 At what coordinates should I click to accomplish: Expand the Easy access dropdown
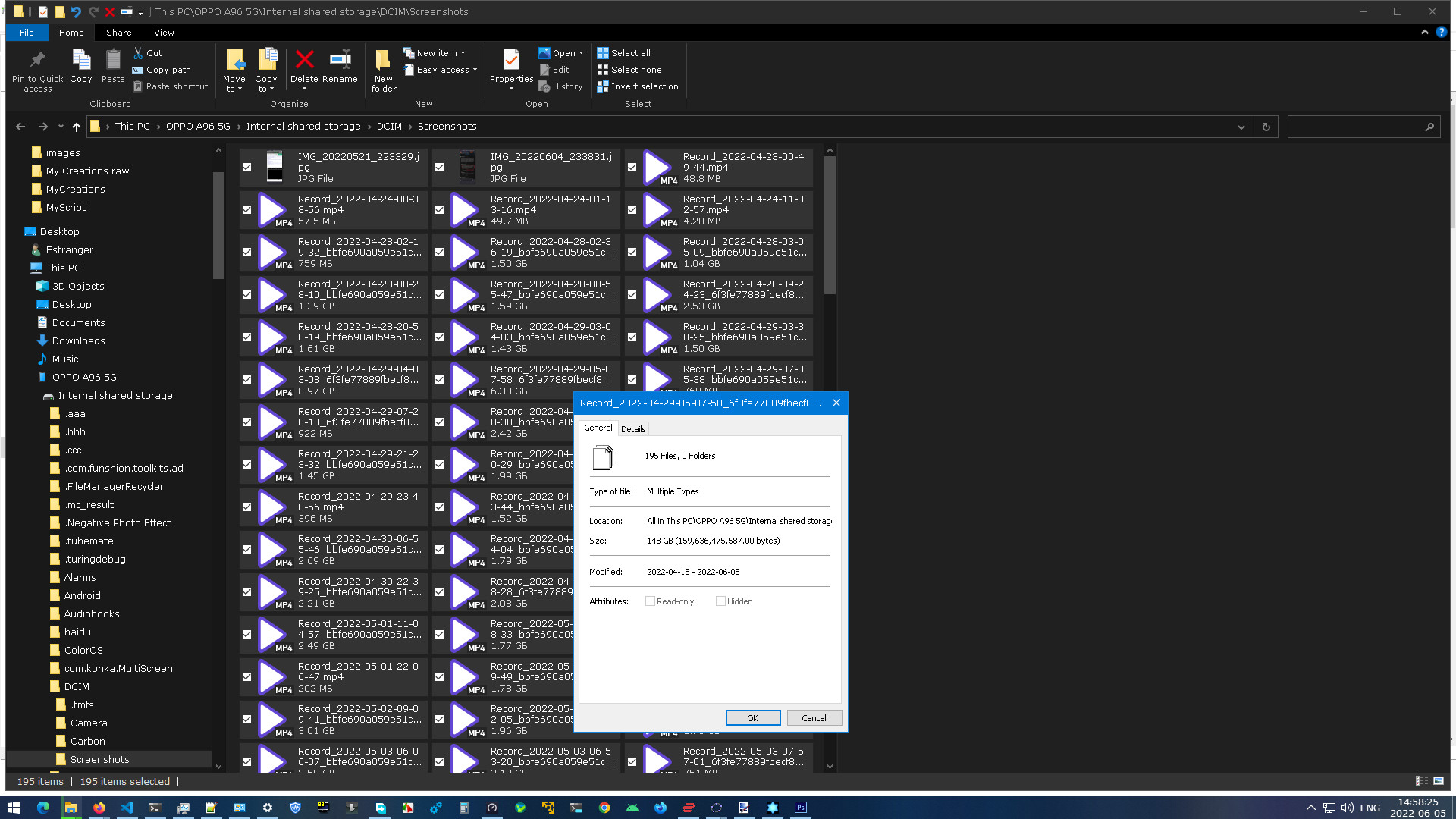point(475,70)
